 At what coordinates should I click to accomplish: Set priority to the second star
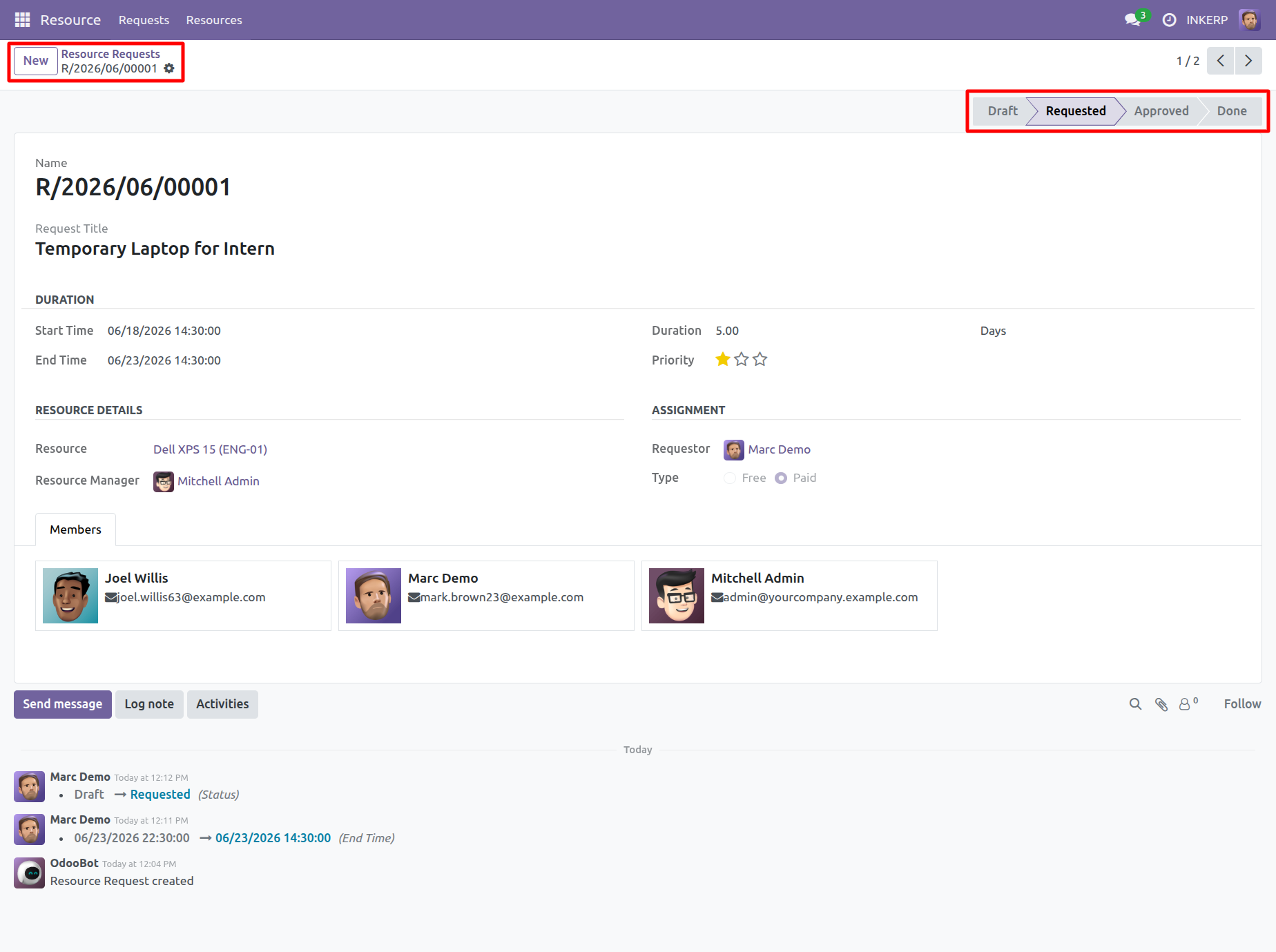coord(742,360)
